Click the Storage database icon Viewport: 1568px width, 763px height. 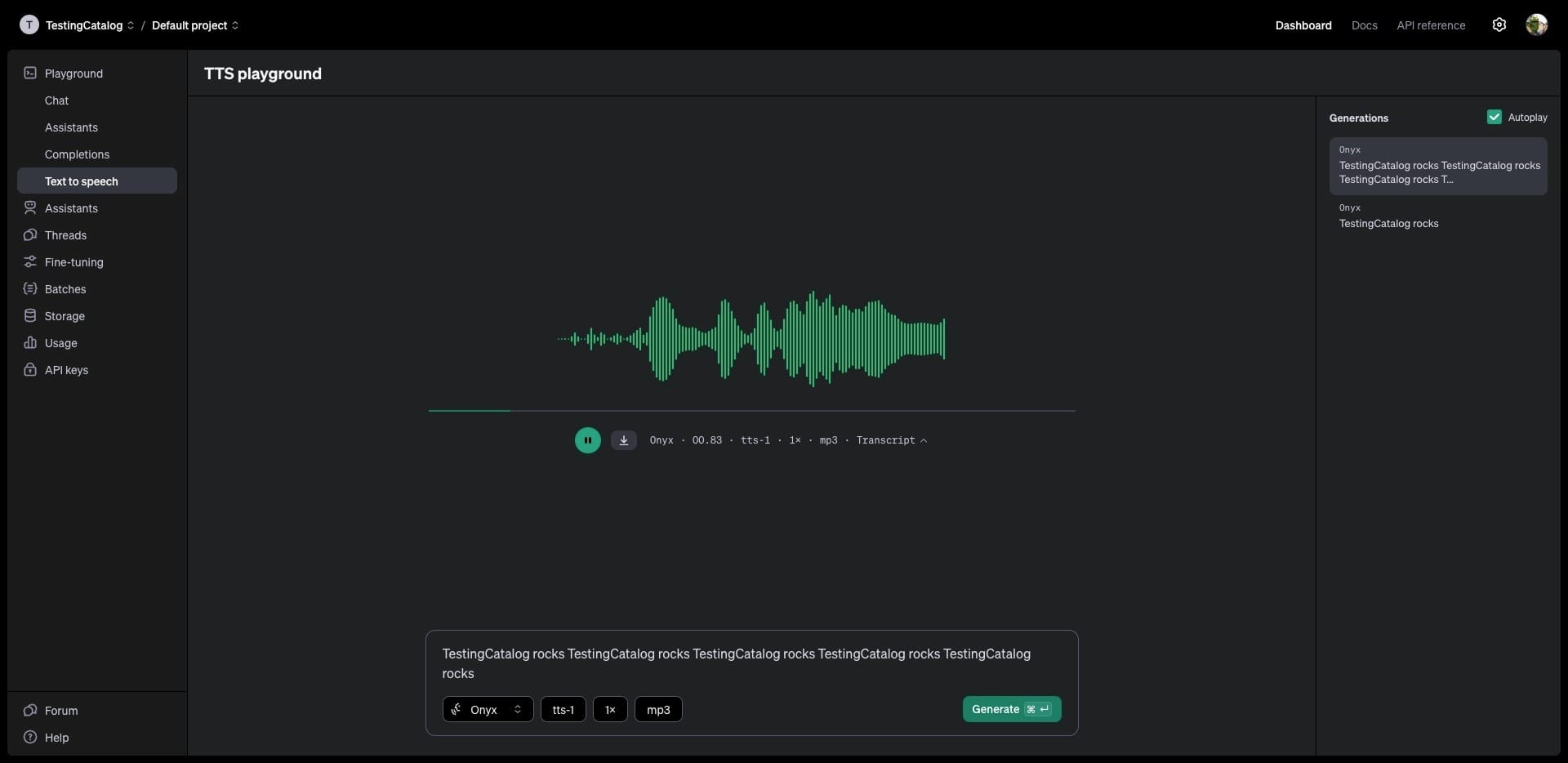pos(30,315)
